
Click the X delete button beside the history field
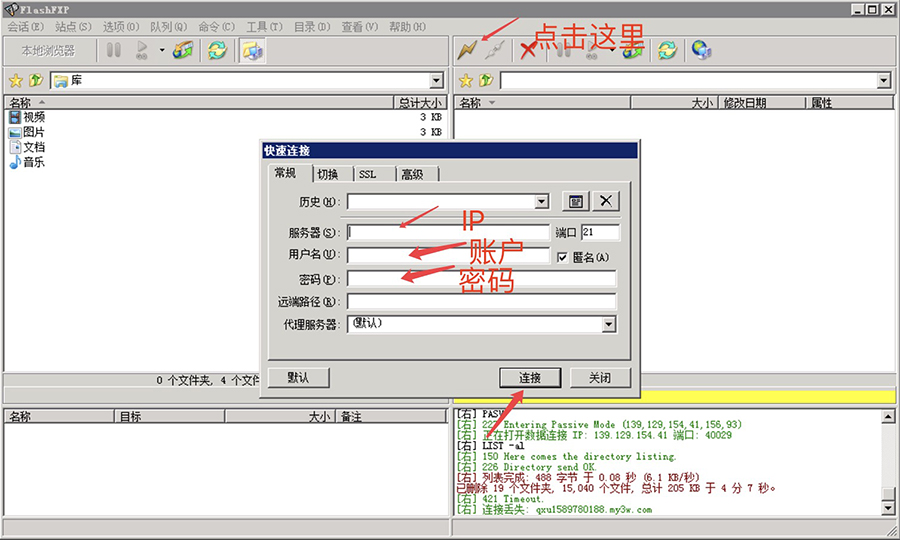(606, 201)
